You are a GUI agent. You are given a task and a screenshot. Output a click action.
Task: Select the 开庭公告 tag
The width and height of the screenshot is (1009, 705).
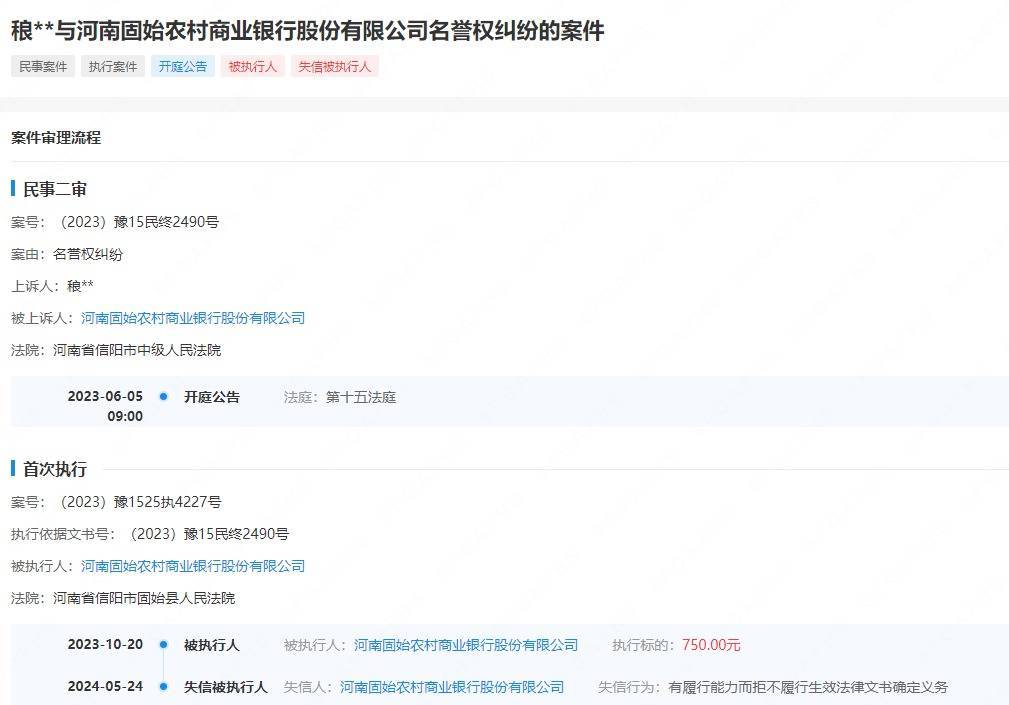(183, 66)
